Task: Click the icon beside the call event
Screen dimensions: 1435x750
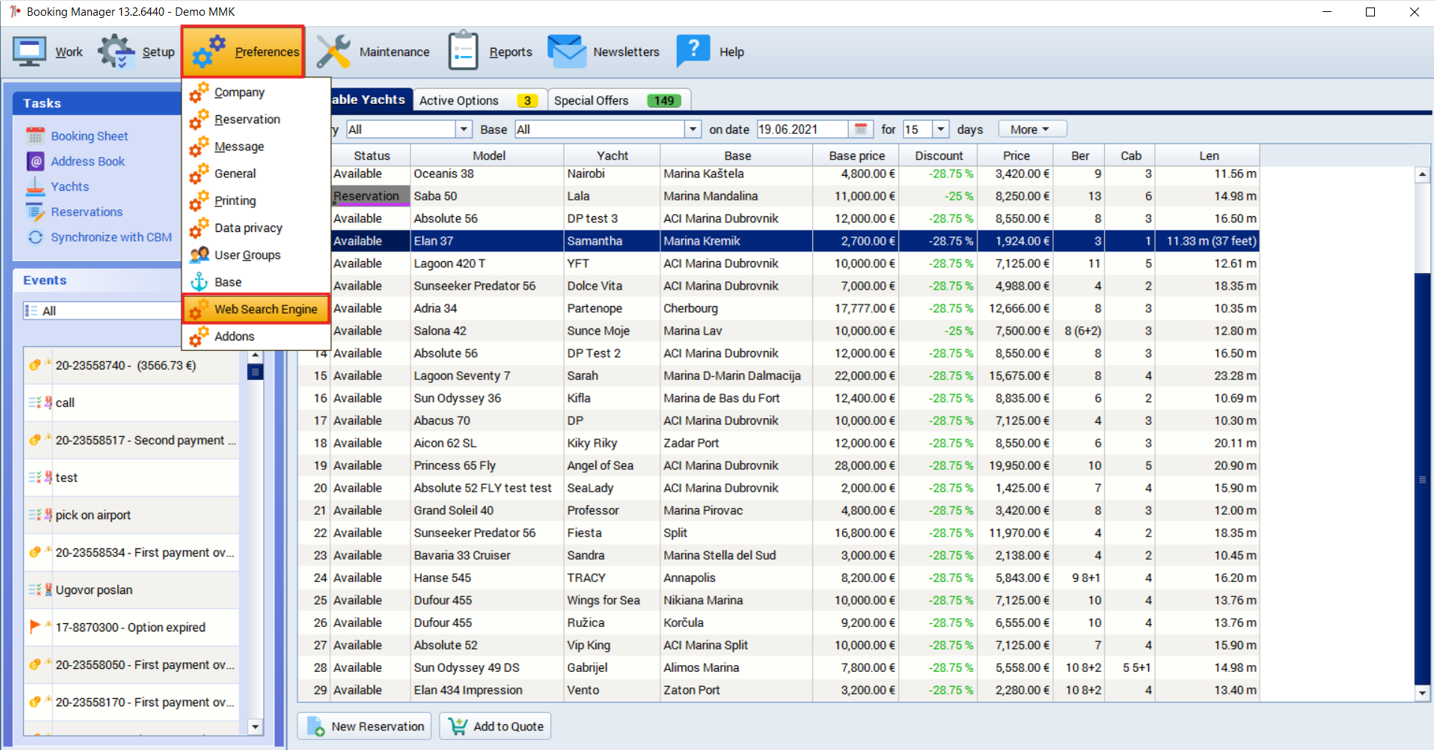Action: click(x=40, y=402)
